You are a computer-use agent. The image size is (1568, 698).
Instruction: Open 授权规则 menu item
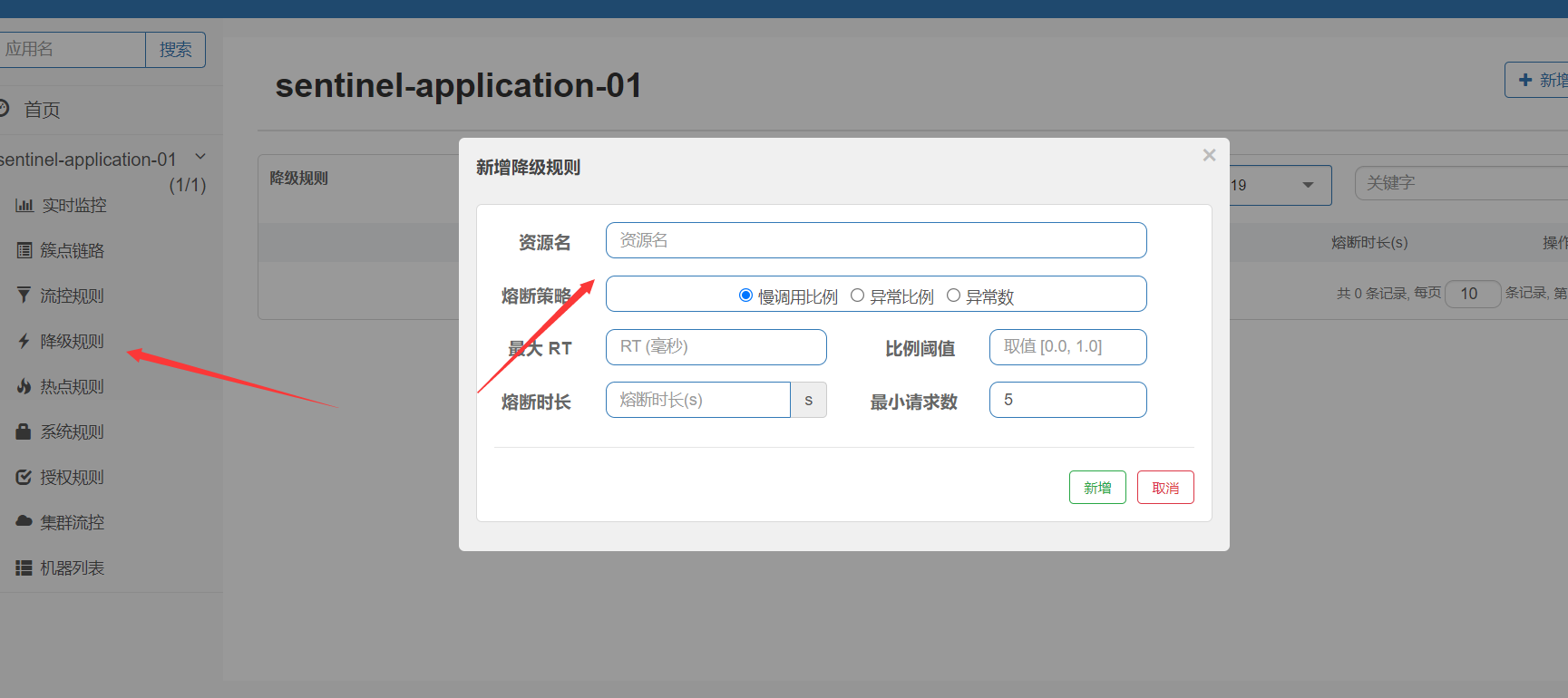tap(73, 477)
